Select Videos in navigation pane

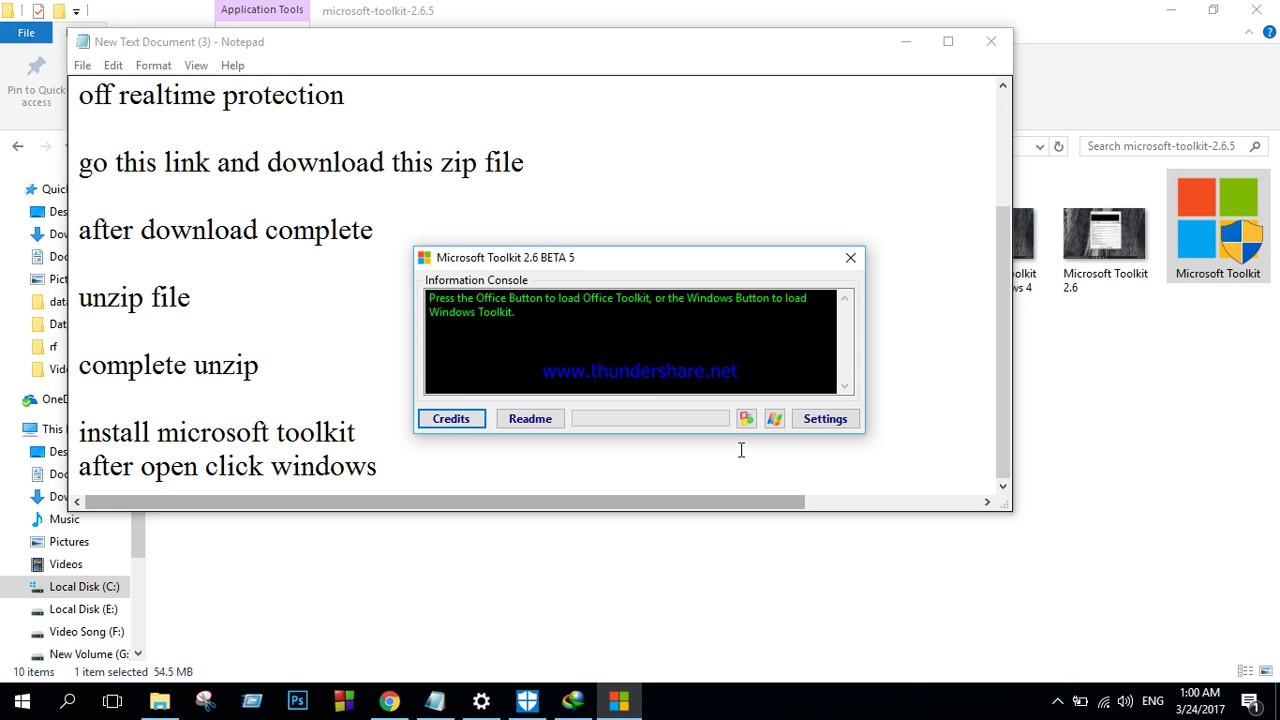tap(66, 564)
